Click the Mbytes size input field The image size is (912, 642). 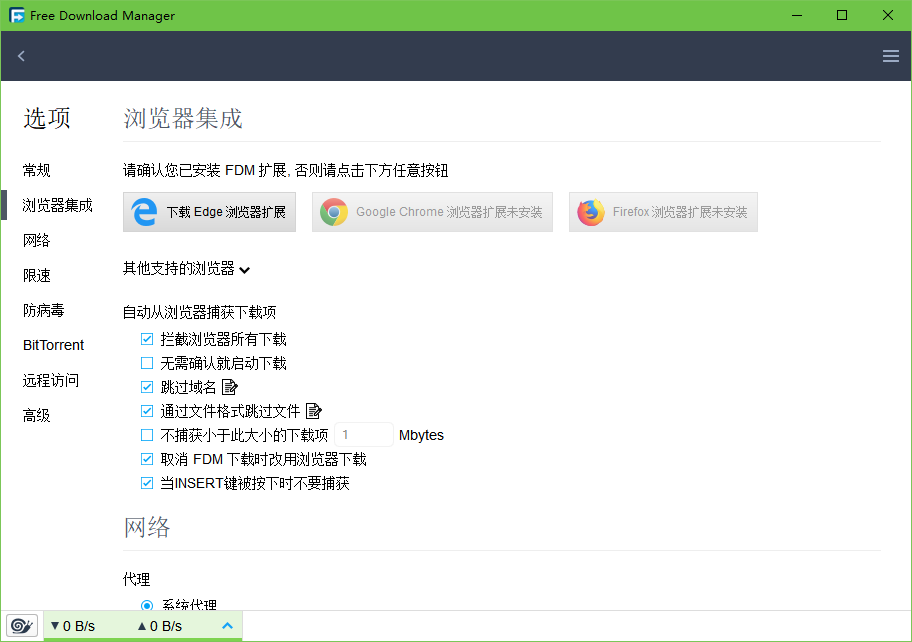click(x=364, y=434)
